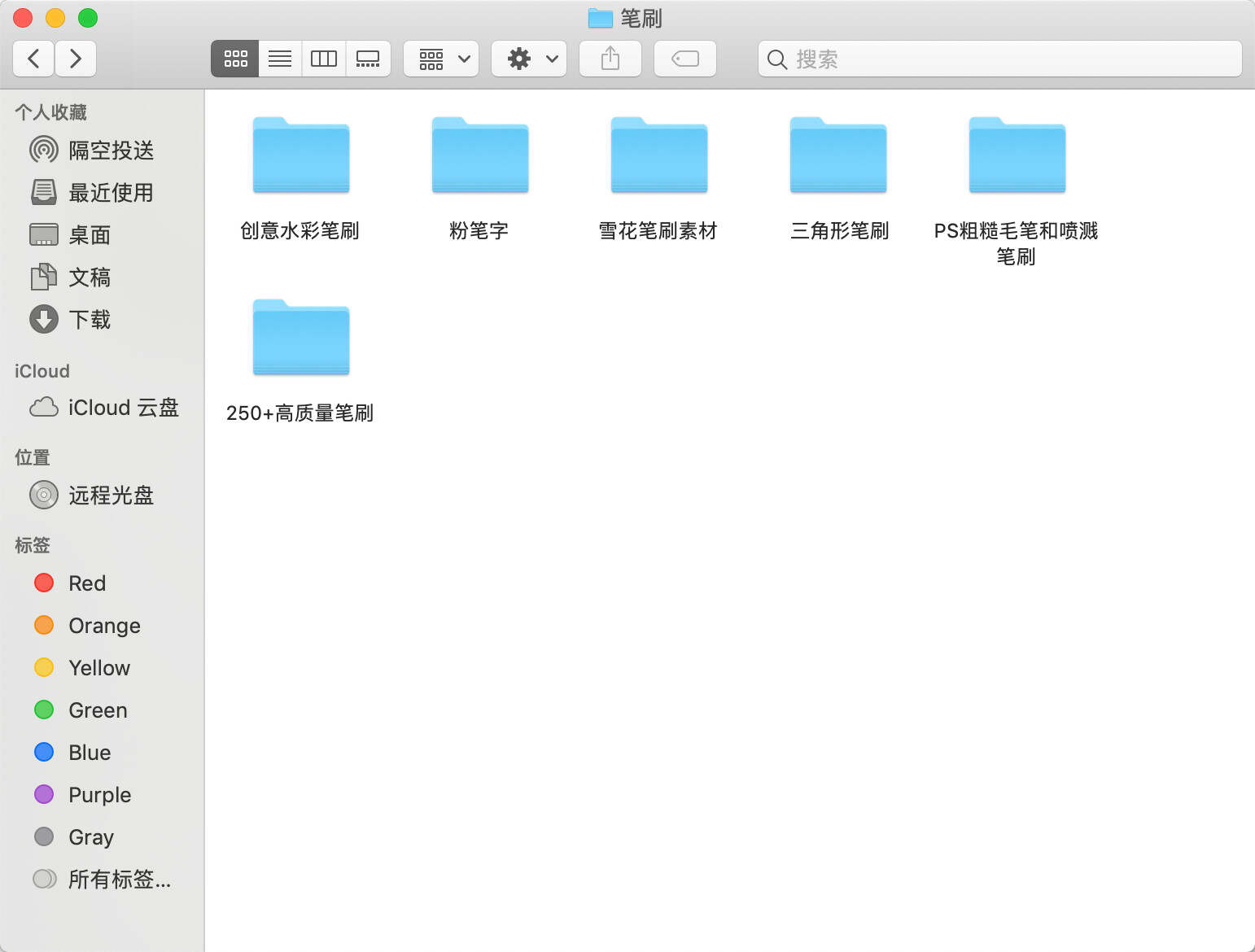The width and height of the screenshot is (1255, 952).
Task: Switch to list view mode
Action: tap(280, 59)
